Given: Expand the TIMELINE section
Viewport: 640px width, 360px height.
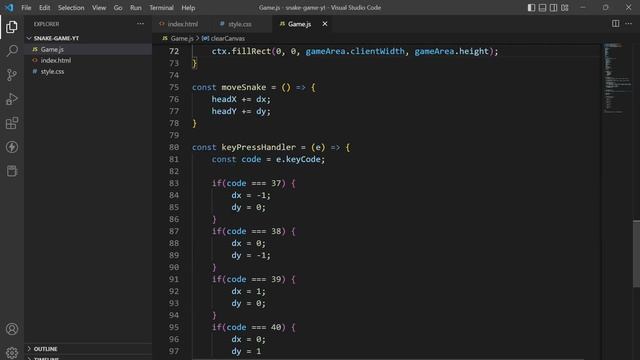Looking at the screenshot, I should 88,358.
